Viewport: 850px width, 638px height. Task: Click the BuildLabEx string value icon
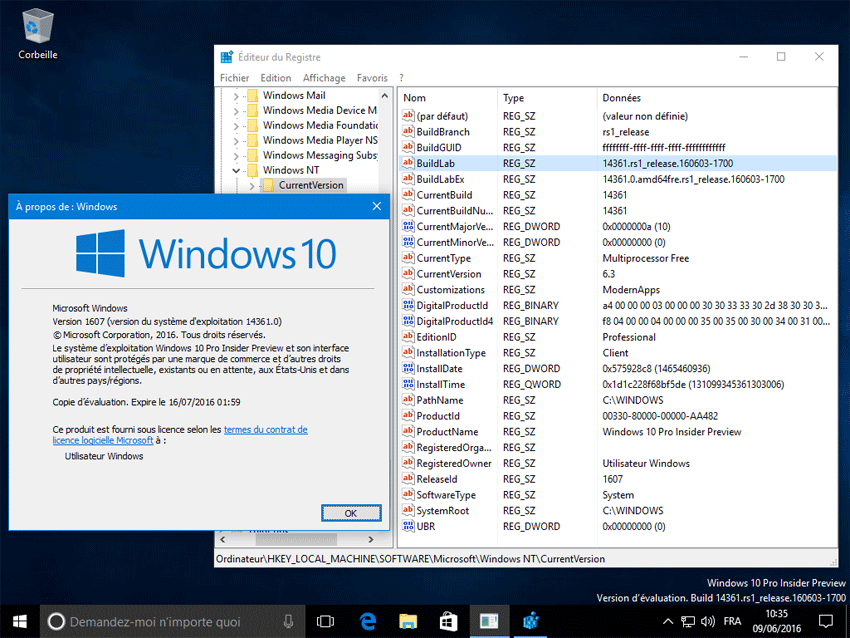pos(408,179)
